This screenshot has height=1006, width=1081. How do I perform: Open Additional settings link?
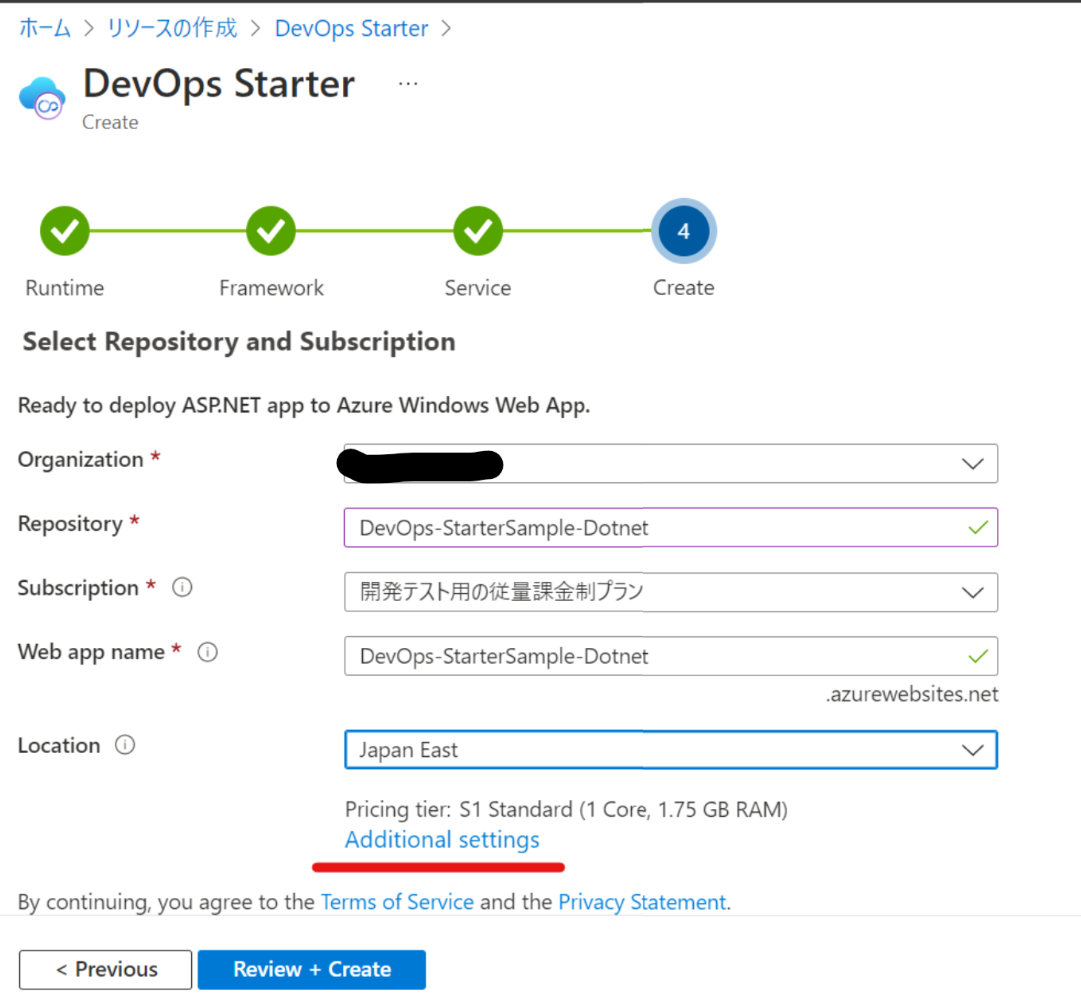[x=442, y=840]
